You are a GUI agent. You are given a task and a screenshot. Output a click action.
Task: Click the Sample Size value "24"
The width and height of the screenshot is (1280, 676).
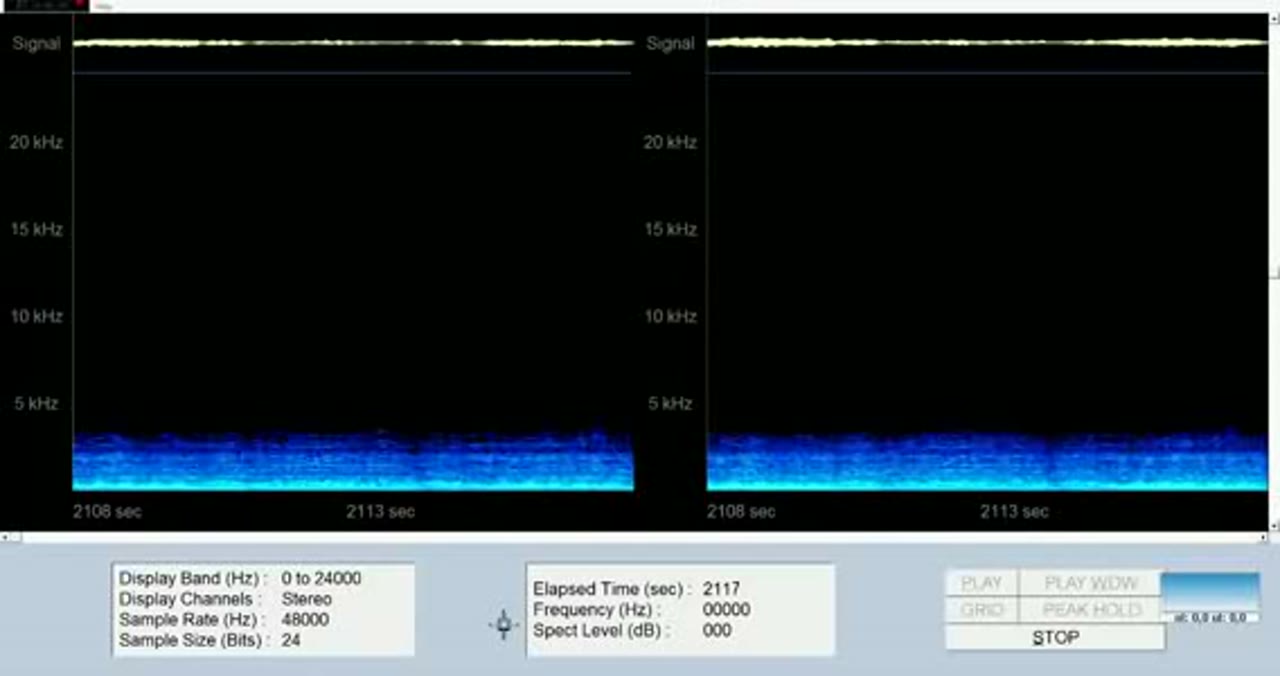pyautogui.click(x=291, y=640)
